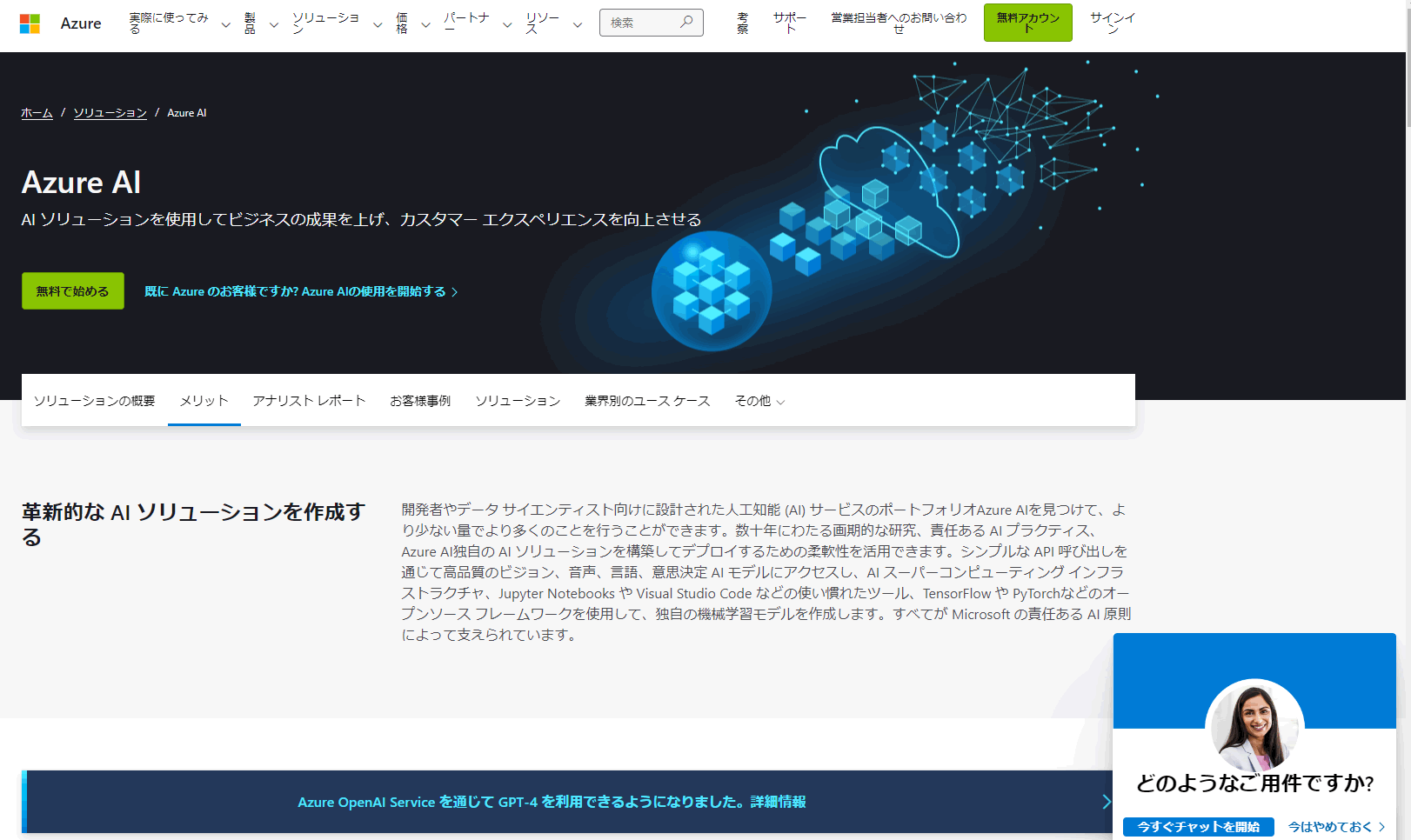Click the banner right arrow chevron
The width and height of the screenshot is (1411, 840).
(x=1106, y=802)
